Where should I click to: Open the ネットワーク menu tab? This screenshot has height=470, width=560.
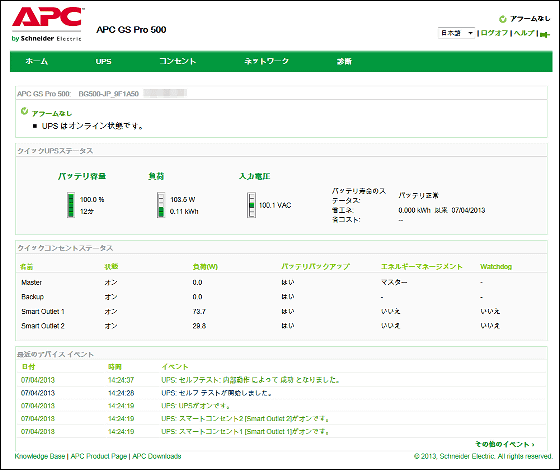click(x=266, y=61)
